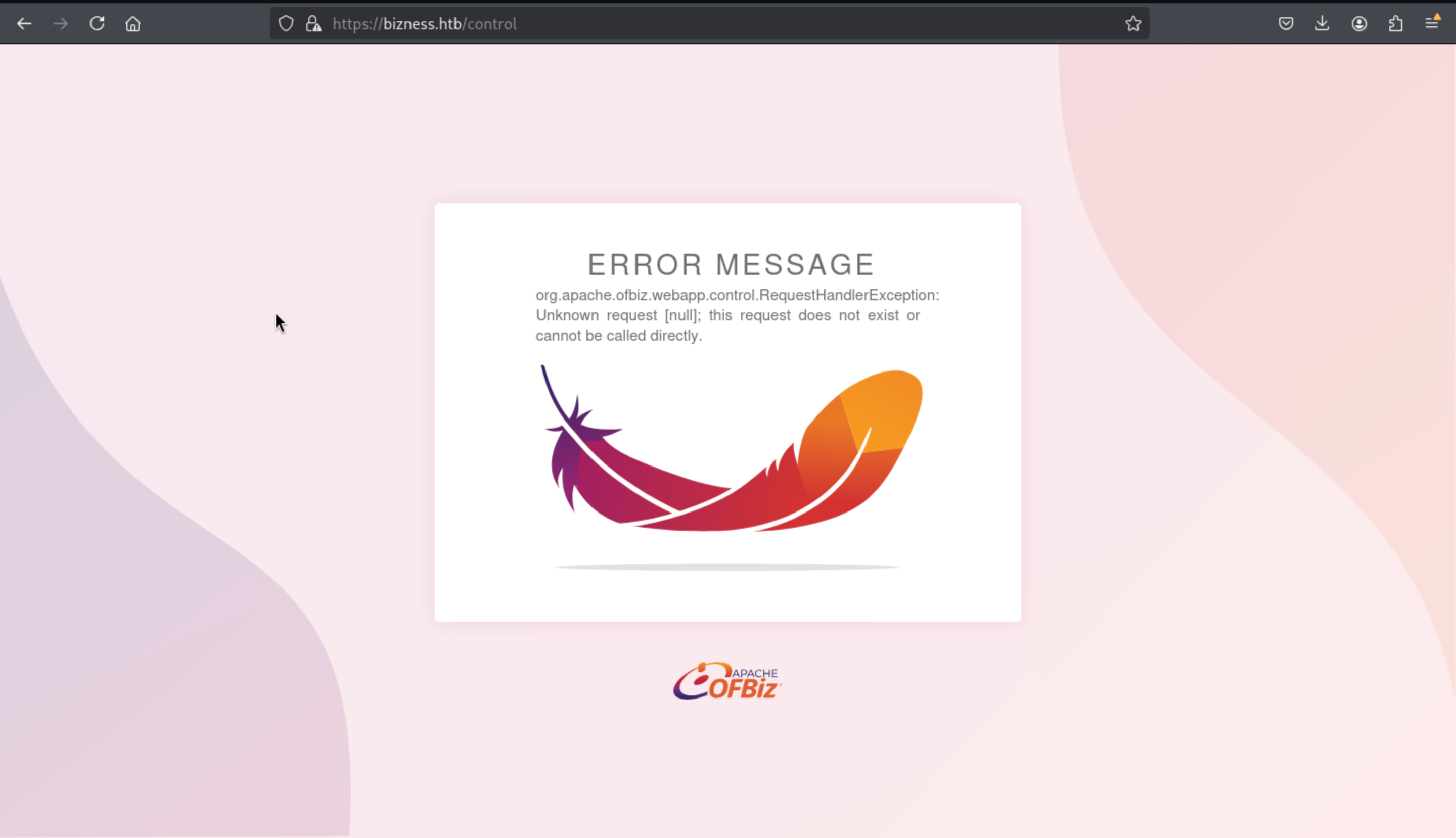Show site security lock information

(313, 24)
